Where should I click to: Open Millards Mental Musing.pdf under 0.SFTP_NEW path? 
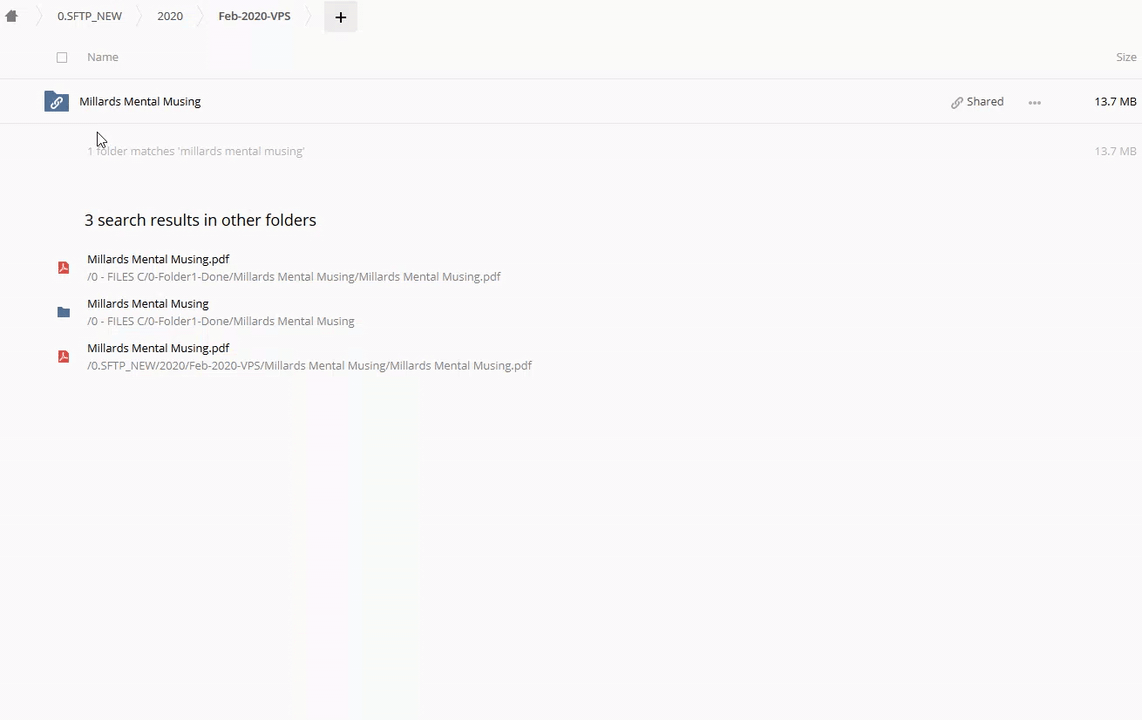coord(158,348)
